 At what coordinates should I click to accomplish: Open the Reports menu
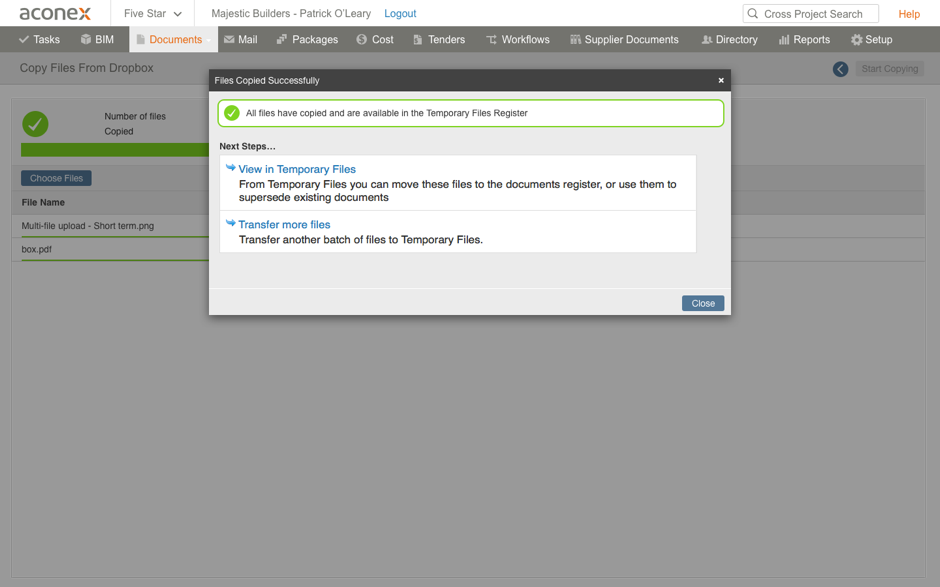804,40
